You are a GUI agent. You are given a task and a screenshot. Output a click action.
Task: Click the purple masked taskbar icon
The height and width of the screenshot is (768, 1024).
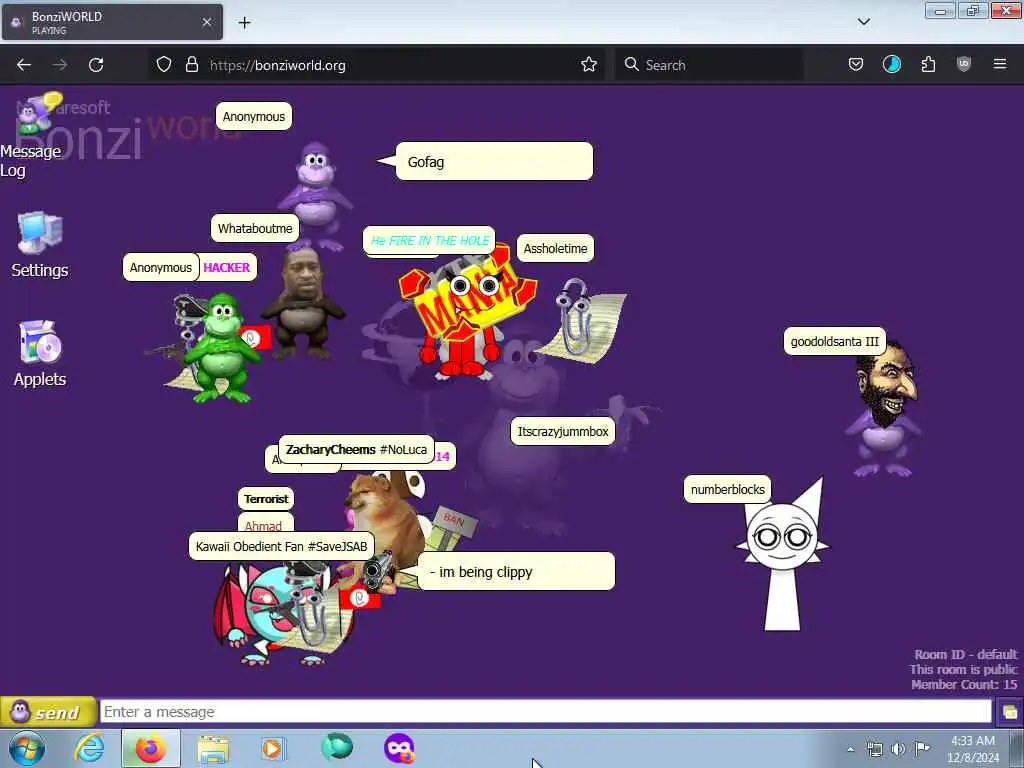[x=399, y=748]
